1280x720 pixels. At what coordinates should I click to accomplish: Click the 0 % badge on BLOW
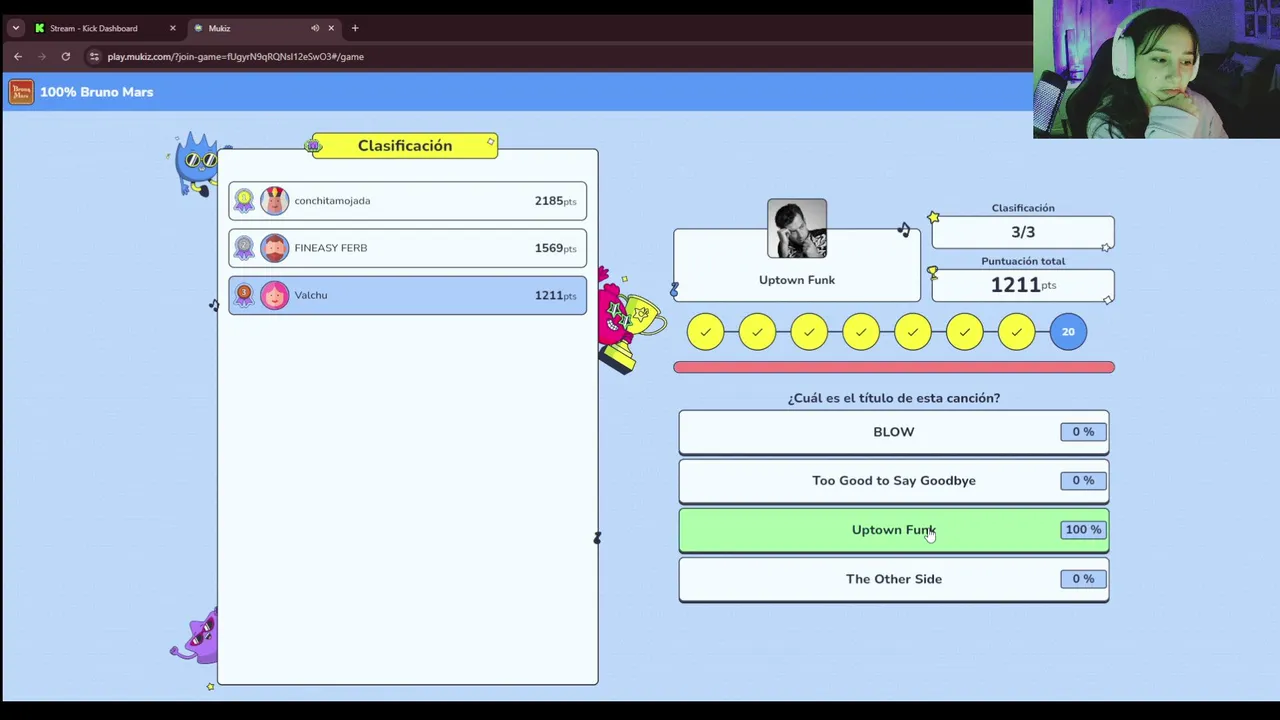click(x=1083, y=432)
